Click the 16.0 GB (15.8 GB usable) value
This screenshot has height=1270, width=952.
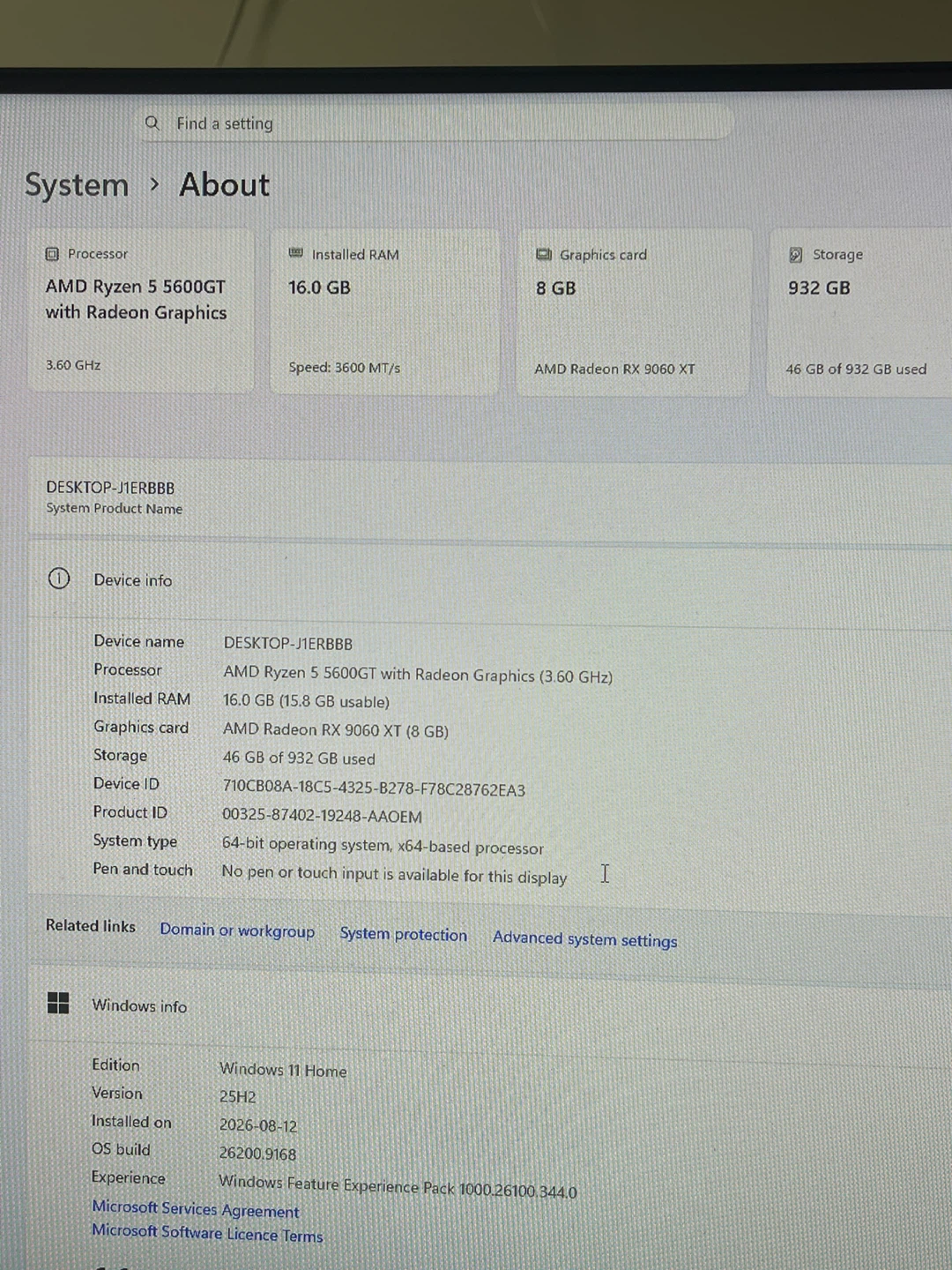pos(306,701)
